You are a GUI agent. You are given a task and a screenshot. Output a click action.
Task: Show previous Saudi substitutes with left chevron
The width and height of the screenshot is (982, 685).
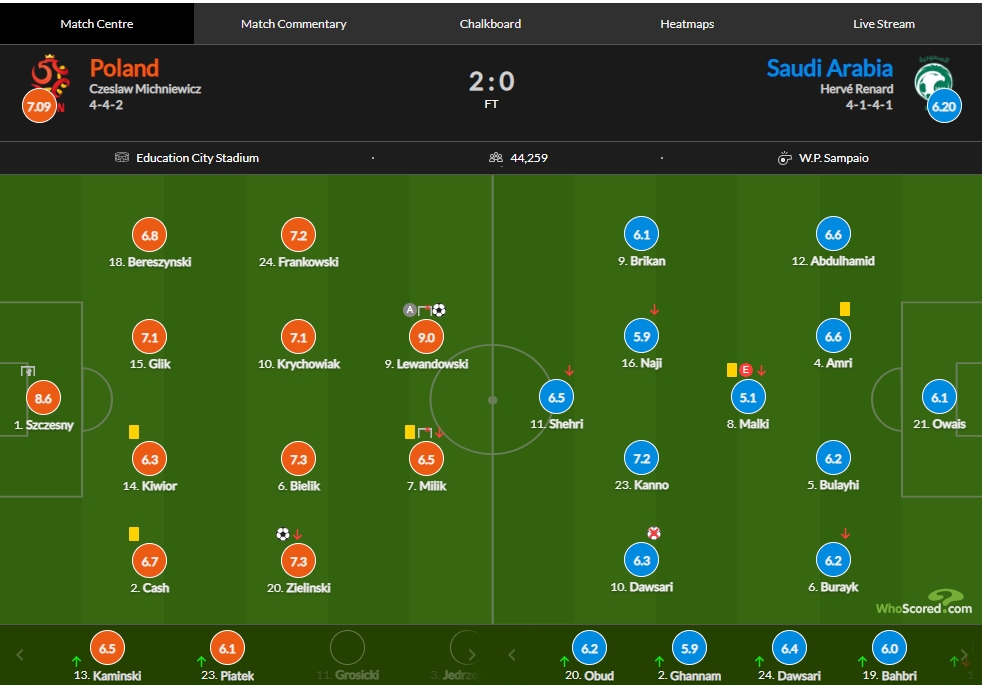[x=512, y=655]
